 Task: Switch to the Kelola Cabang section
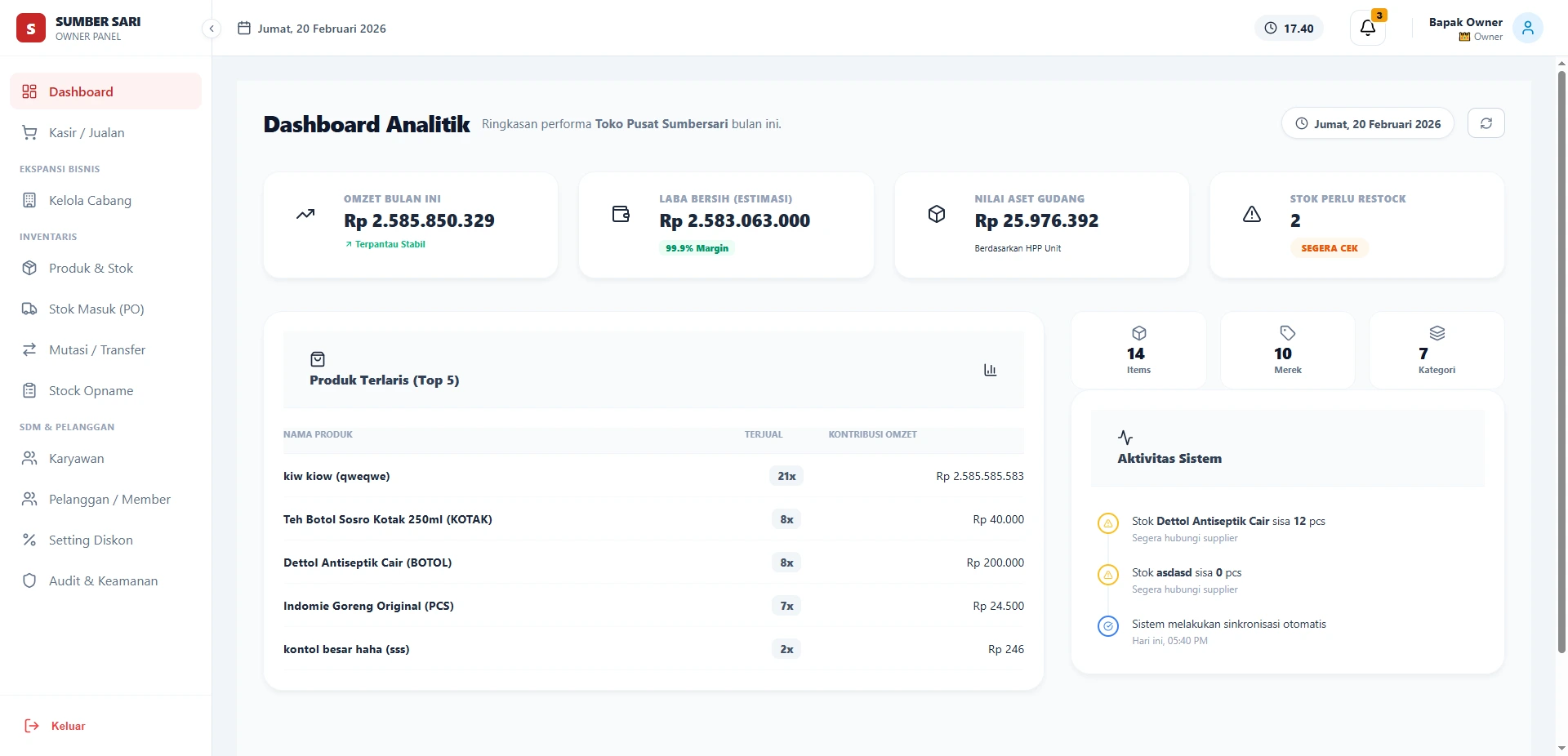click(x=90, y=200)
